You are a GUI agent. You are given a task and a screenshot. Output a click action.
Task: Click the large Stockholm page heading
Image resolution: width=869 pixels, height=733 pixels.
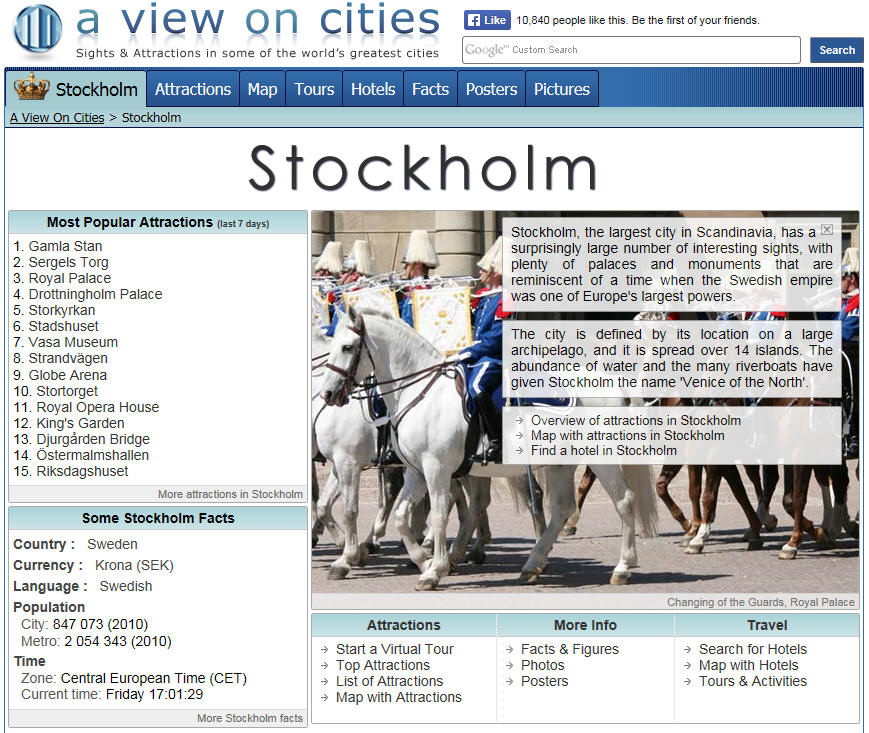422,168
